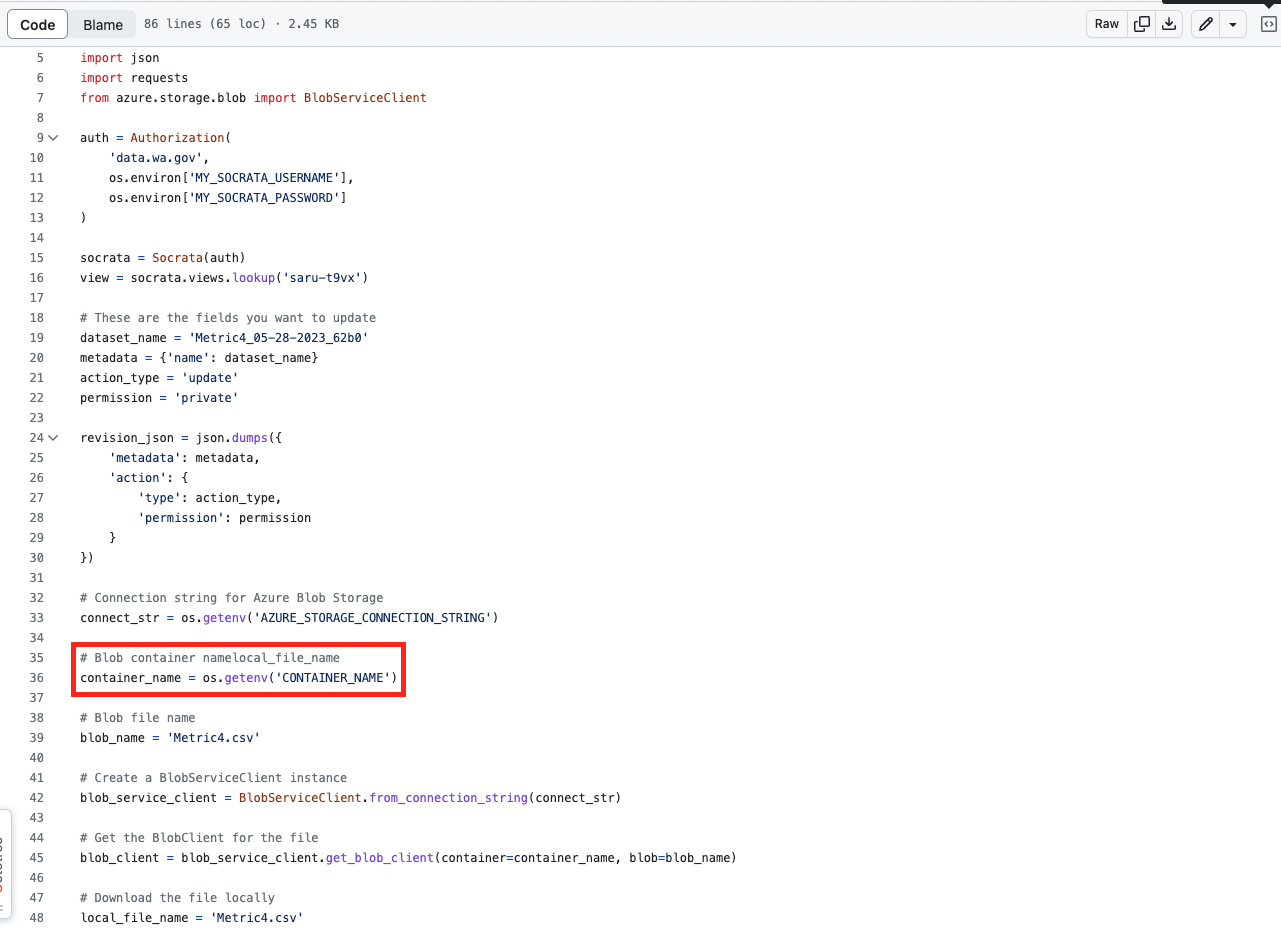
Task: Select line number 42
Action: point(37,798)
